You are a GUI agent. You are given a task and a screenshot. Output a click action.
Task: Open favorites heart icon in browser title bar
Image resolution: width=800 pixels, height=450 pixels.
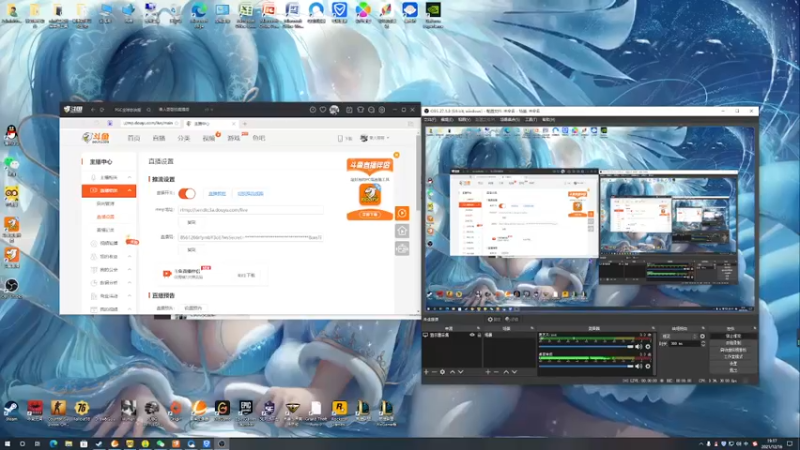point(323,110)
